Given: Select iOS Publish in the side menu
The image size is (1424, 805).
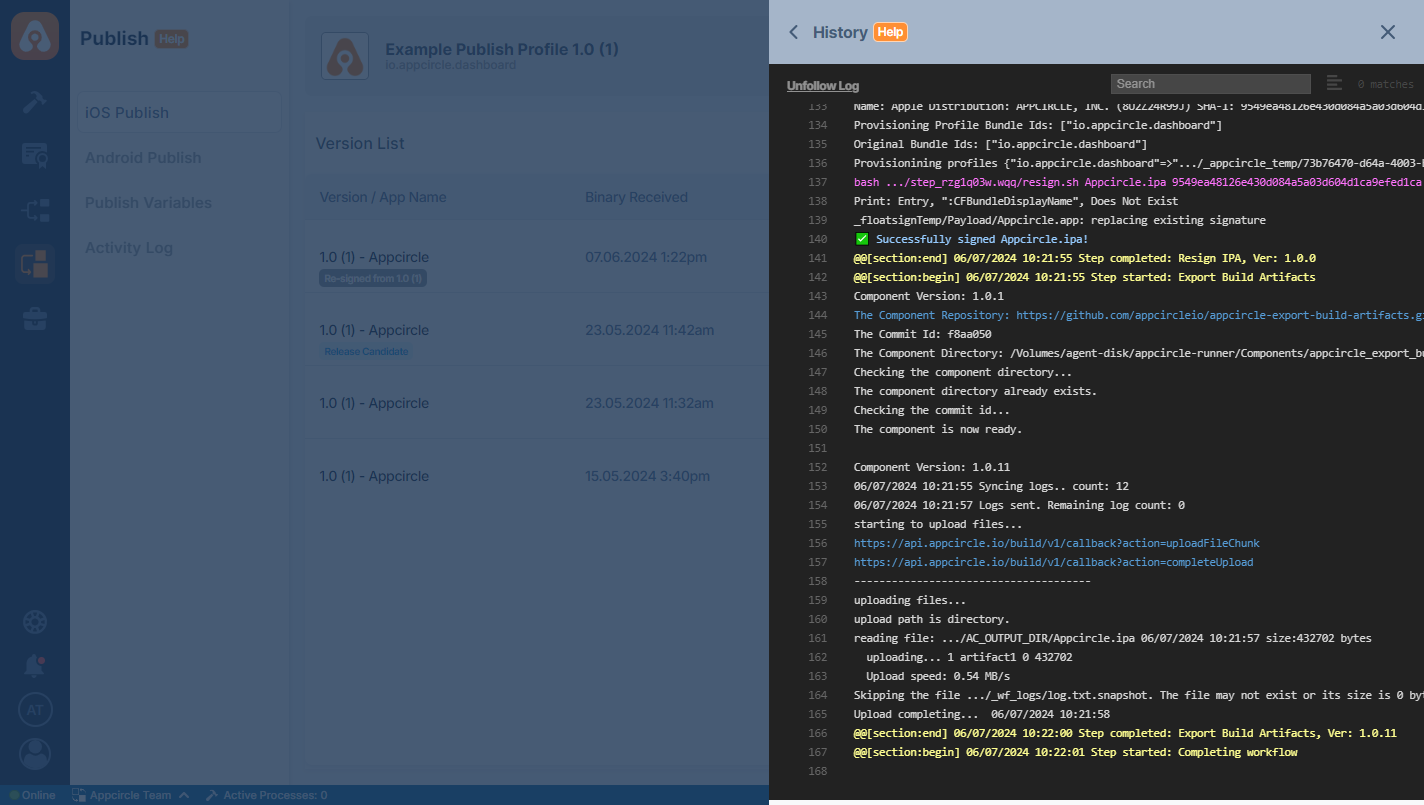Looking at the screenshot, I should [179, 113].
